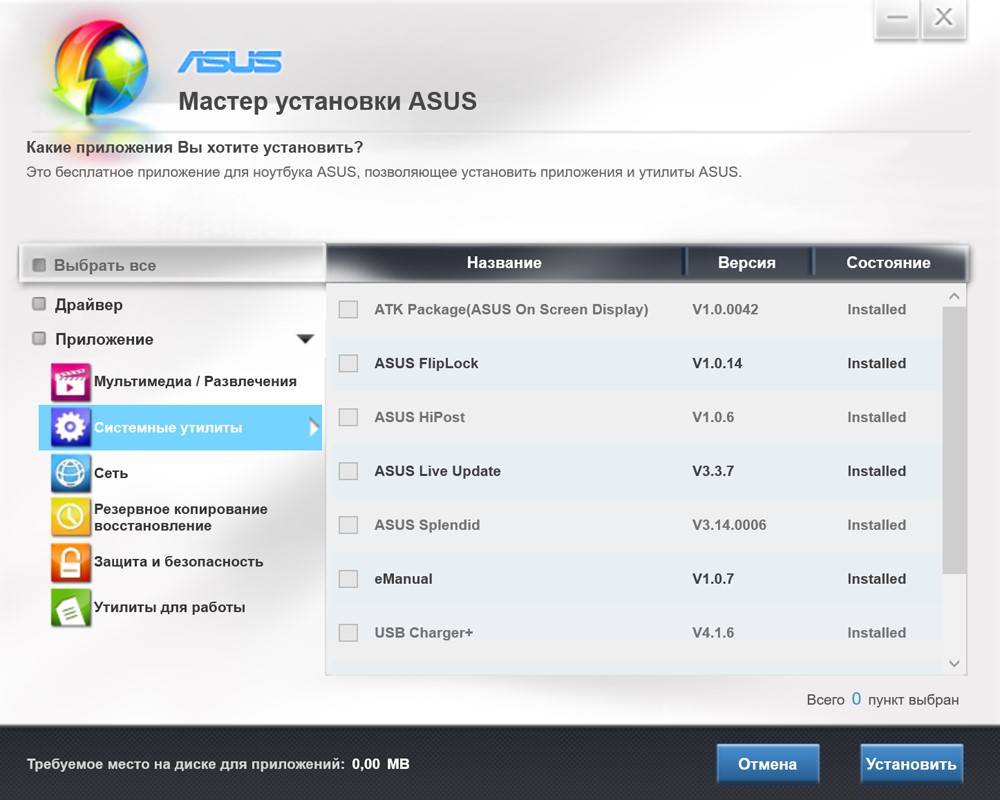Viewport: 1000px width, 800px height.
Task: Check the ASUS HiPost checkbox
Action: coord(348,417)
